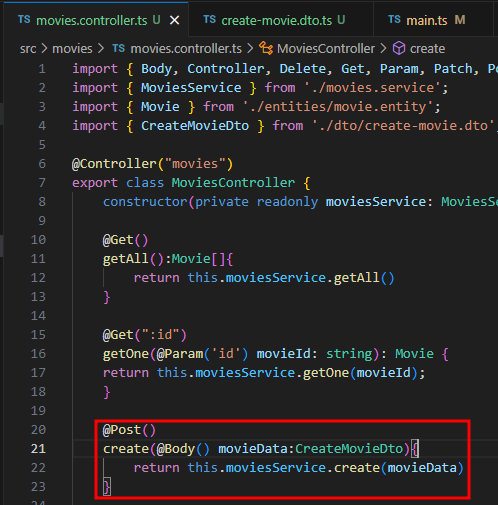The image size is (498, 505).
Task: Click the @Controller decorator text
Action: 114,164
